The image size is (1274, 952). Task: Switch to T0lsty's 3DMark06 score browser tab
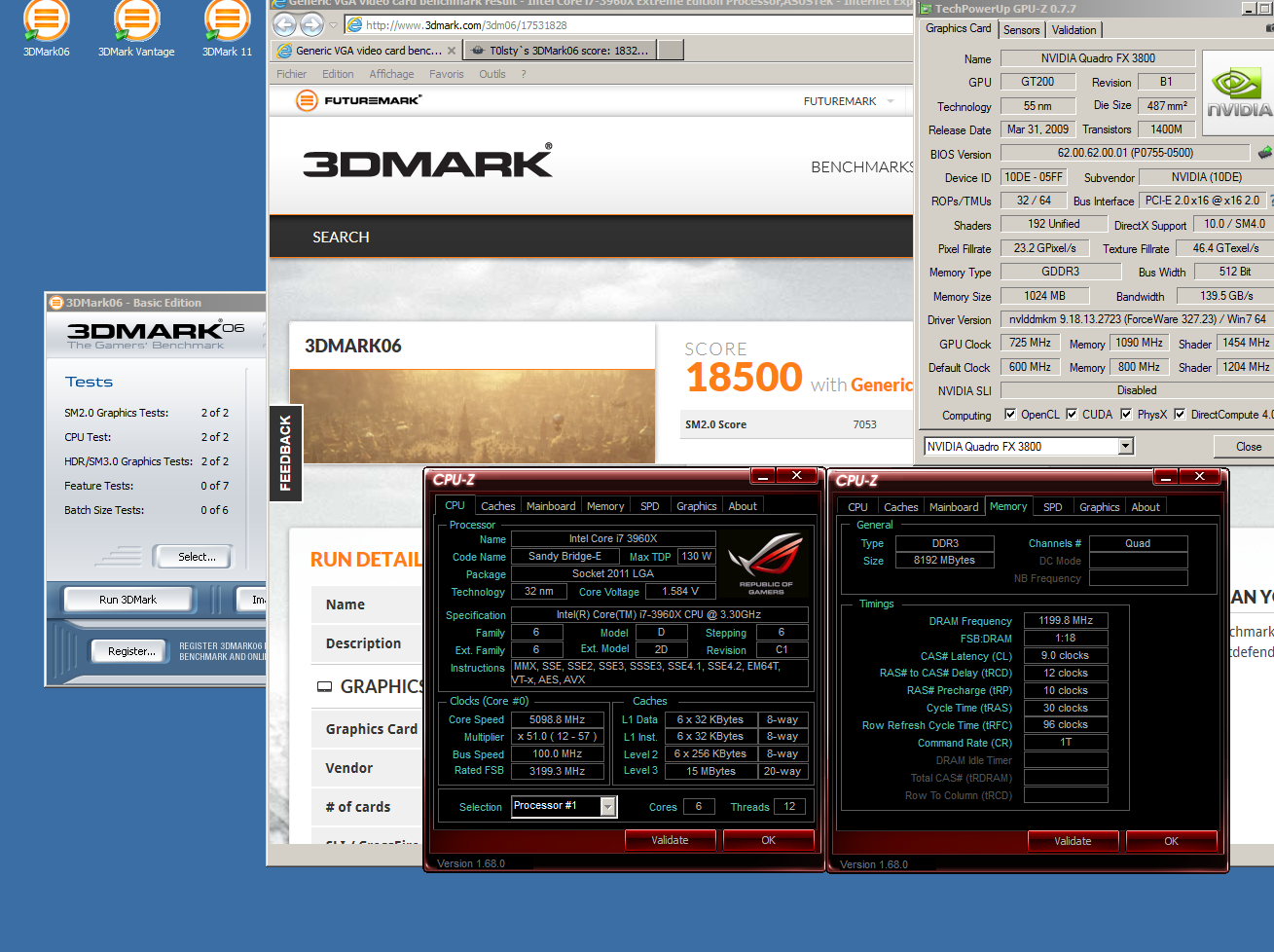560,51
